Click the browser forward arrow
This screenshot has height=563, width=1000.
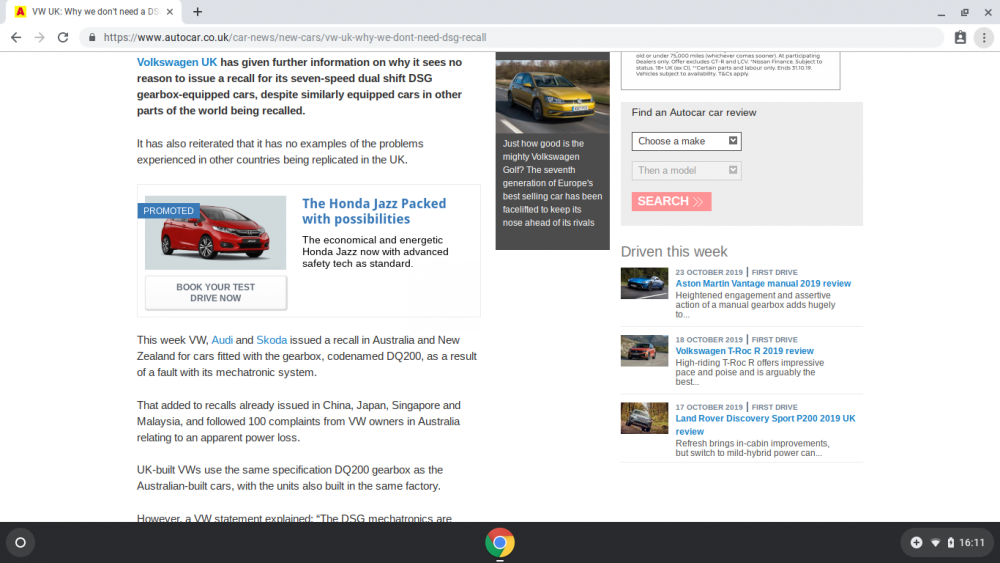40,38
